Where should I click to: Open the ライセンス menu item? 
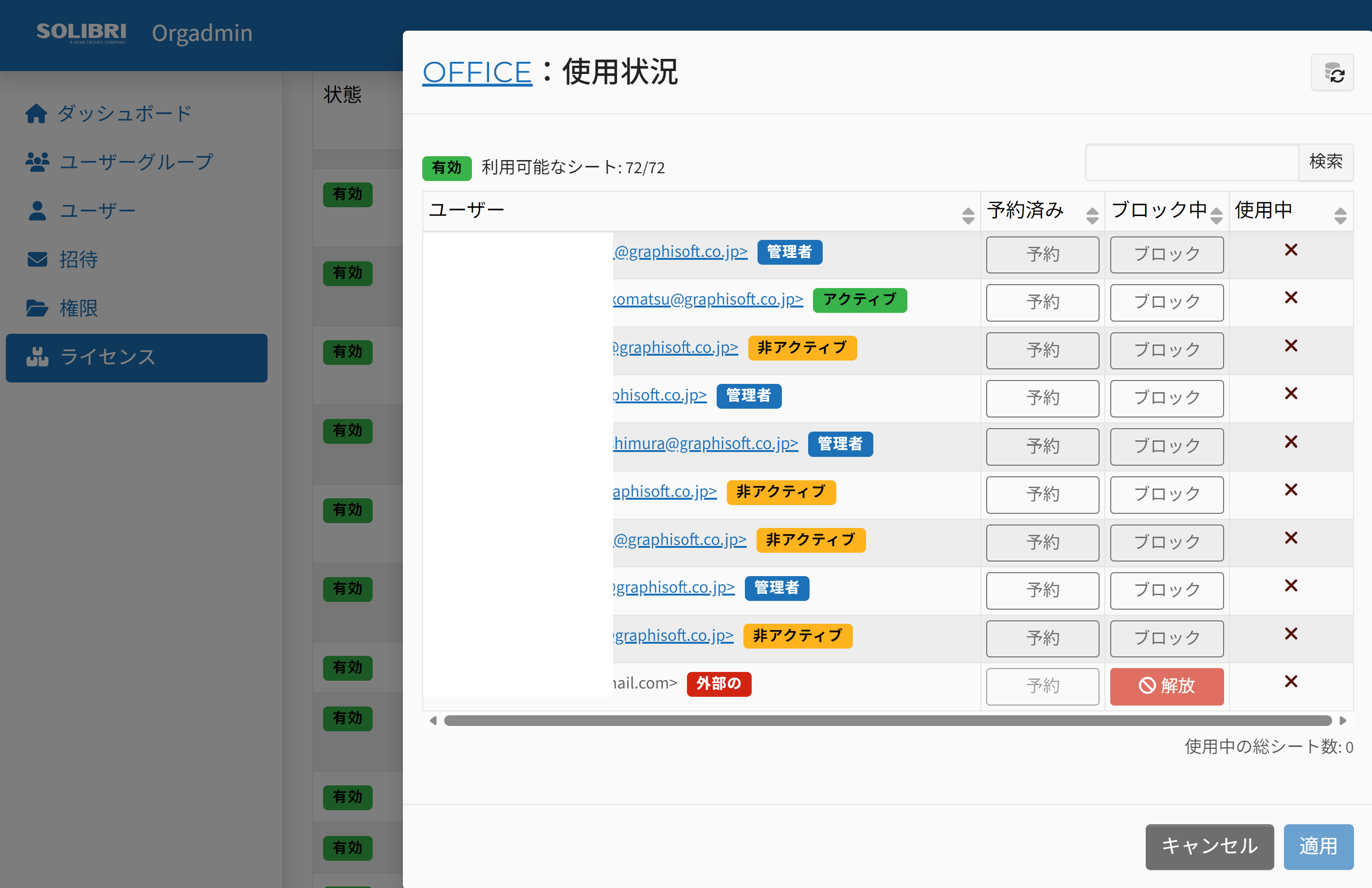137,358
